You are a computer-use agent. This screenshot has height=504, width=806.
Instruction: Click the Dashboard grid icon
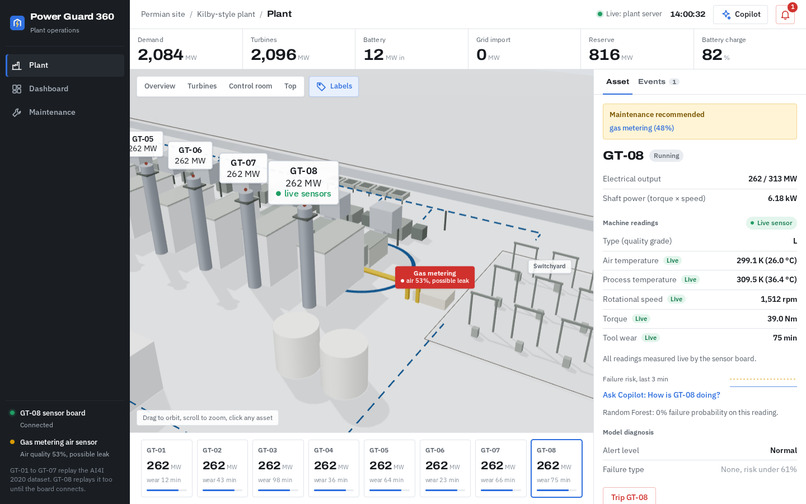pos(16,89)
